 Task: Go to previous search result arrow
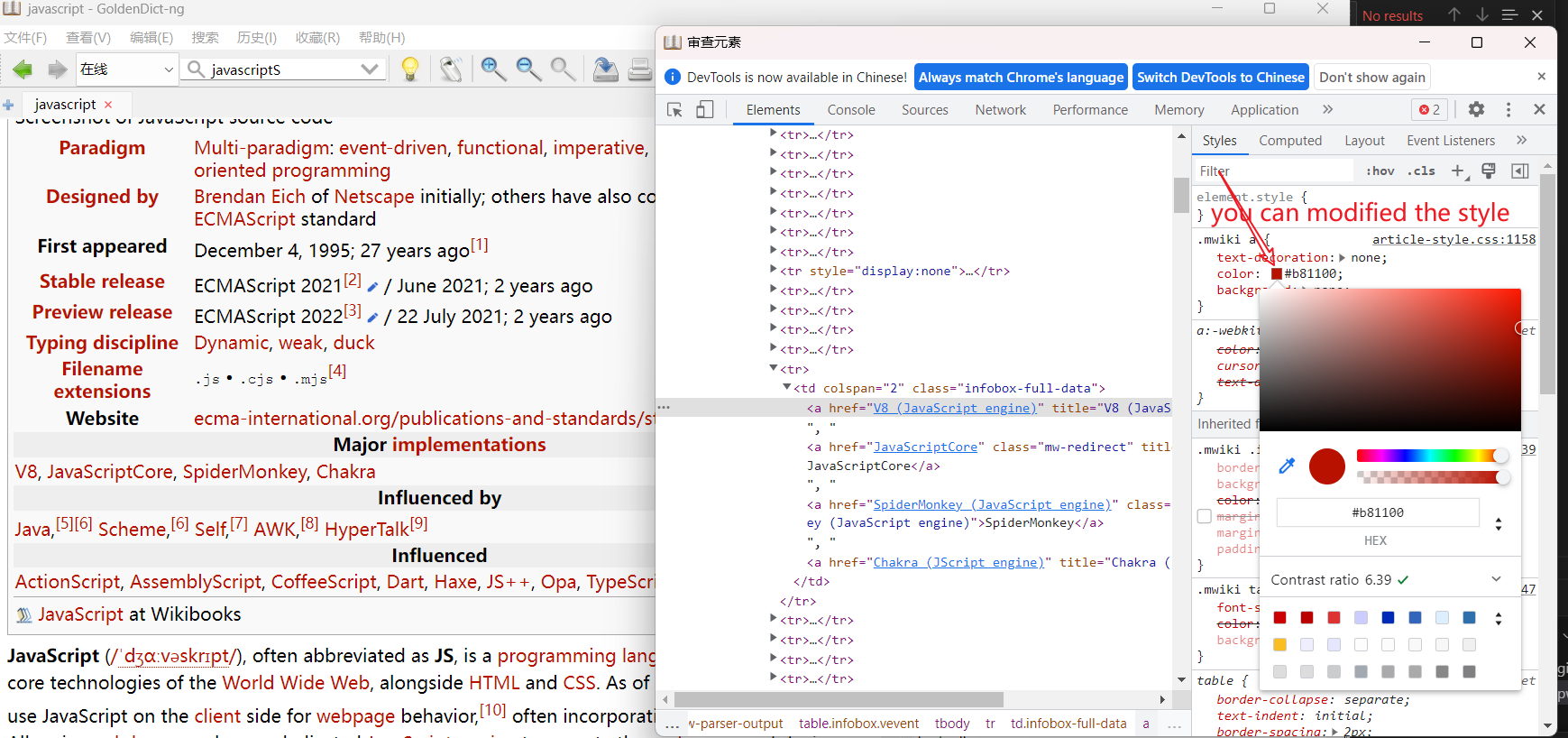[x=1454, y=14]
